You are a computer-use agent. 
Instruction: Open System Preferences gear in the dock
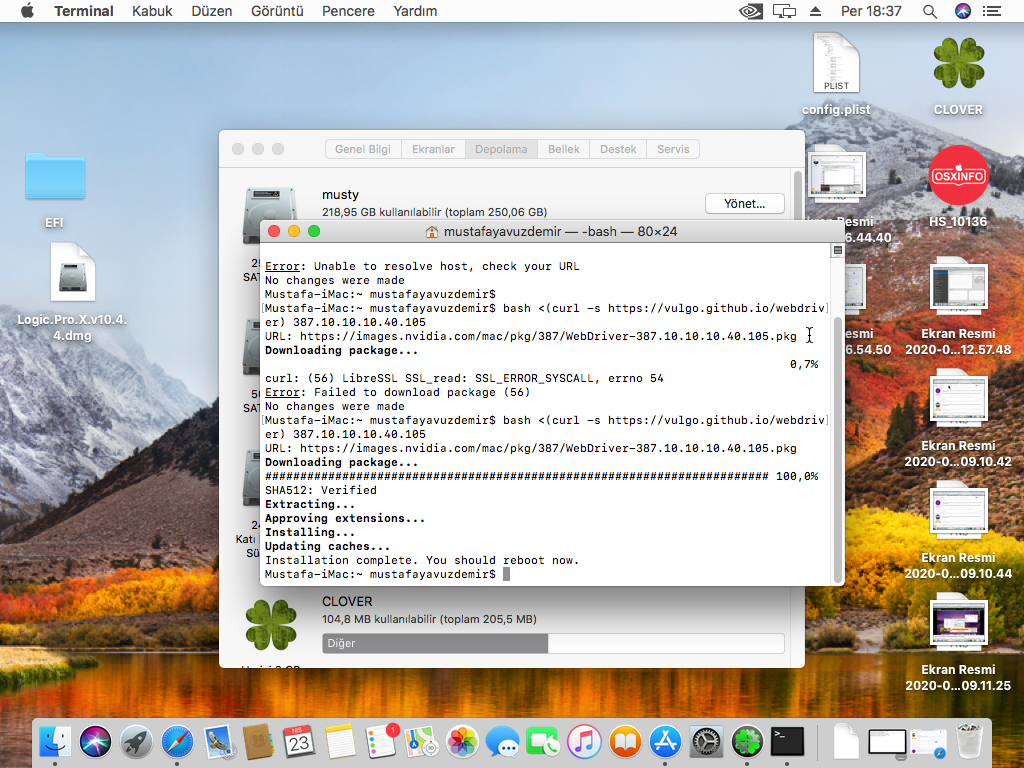tap(706, 741)
